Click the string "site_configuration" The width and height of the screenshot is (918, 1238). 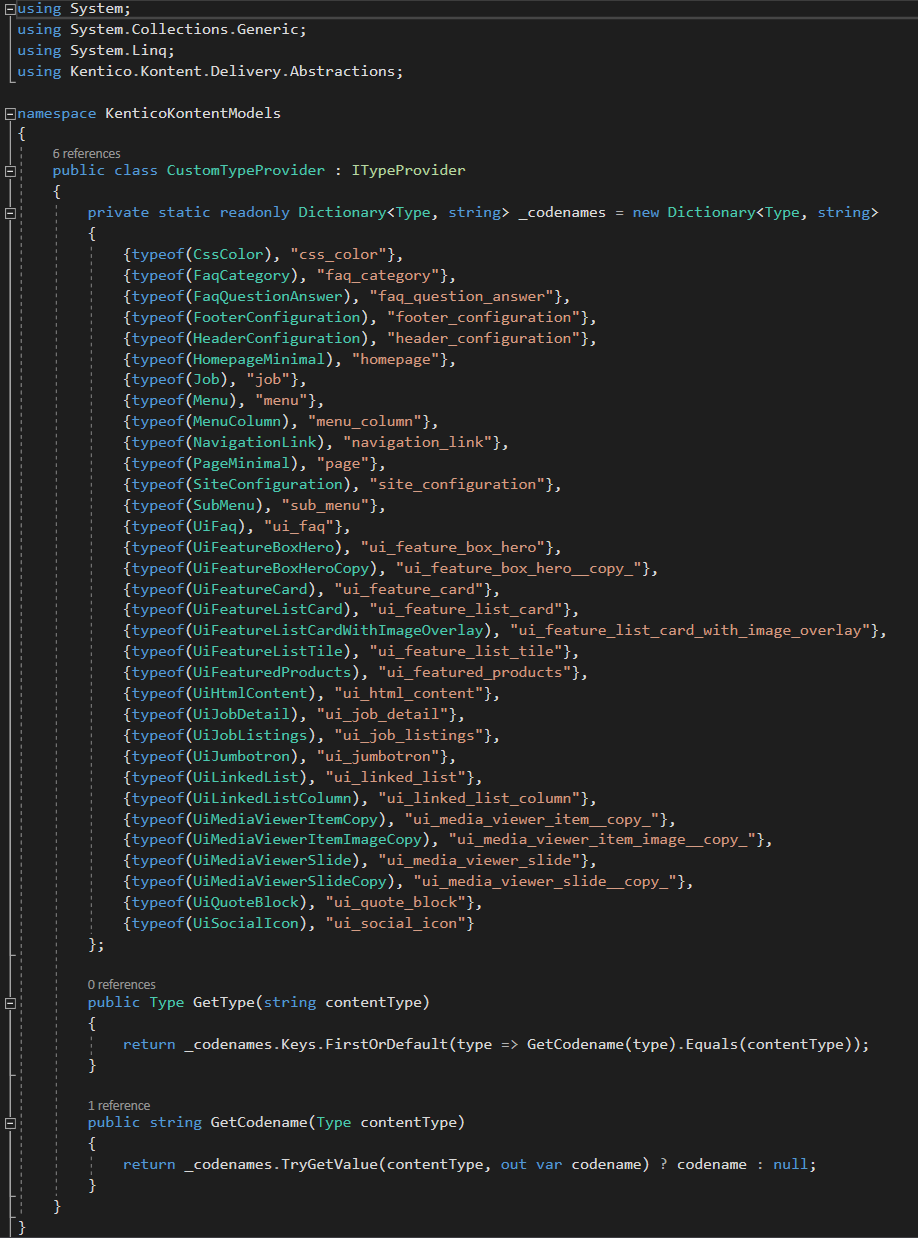coord(456,486)
